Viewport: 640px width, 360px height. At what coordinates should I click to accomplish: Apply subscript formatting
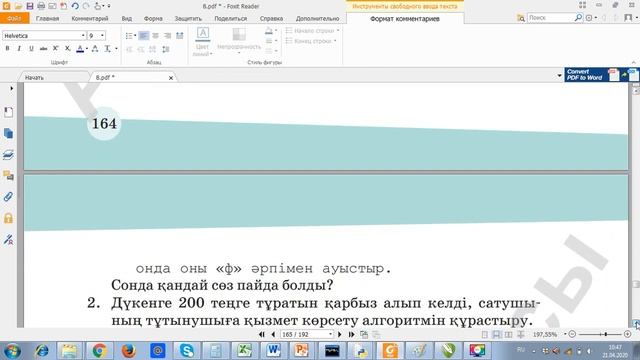point(68,49)
